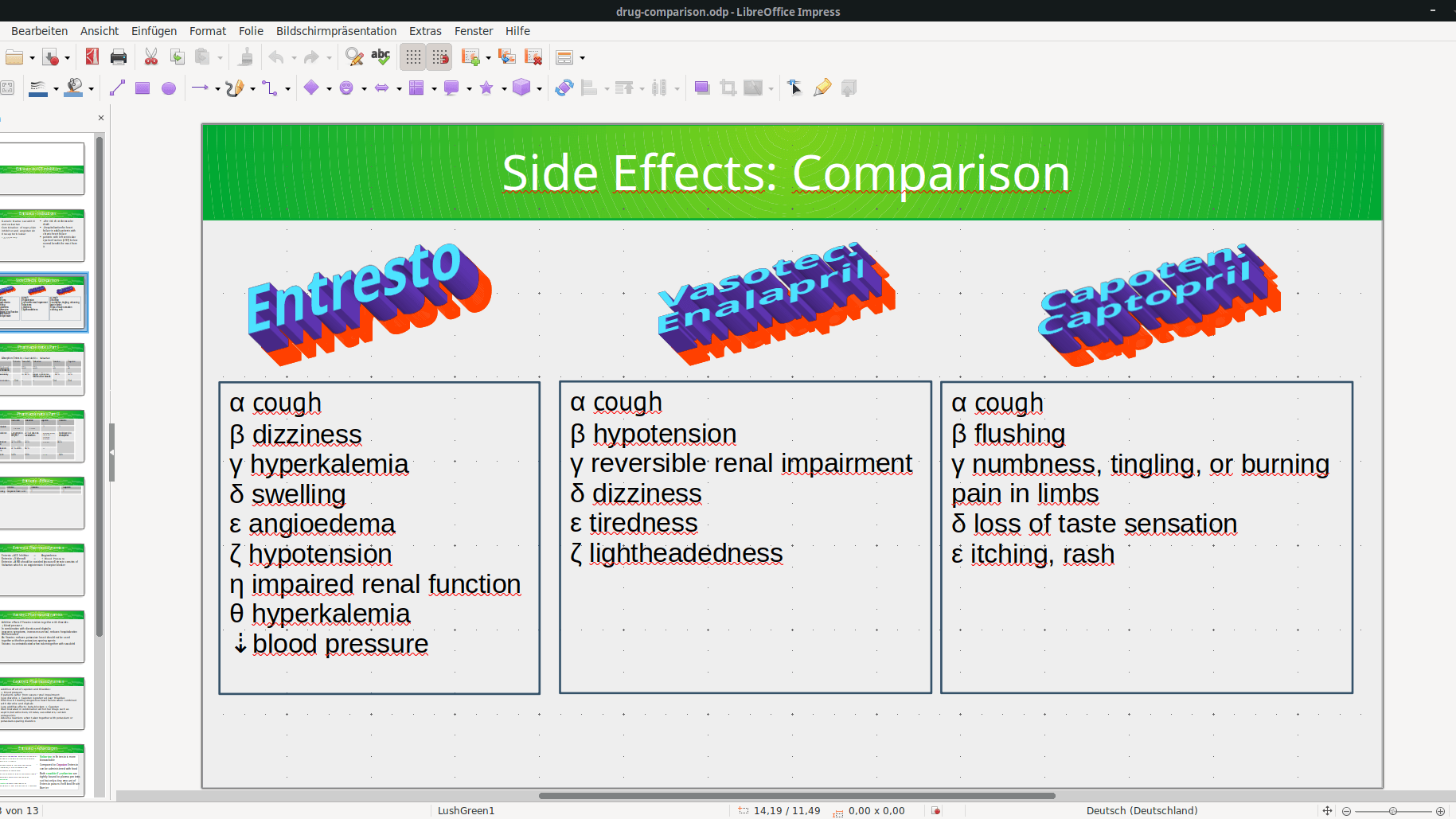
Task: Click Deutsch (Deutschland) language in status bar
Action: point(1142,810)
